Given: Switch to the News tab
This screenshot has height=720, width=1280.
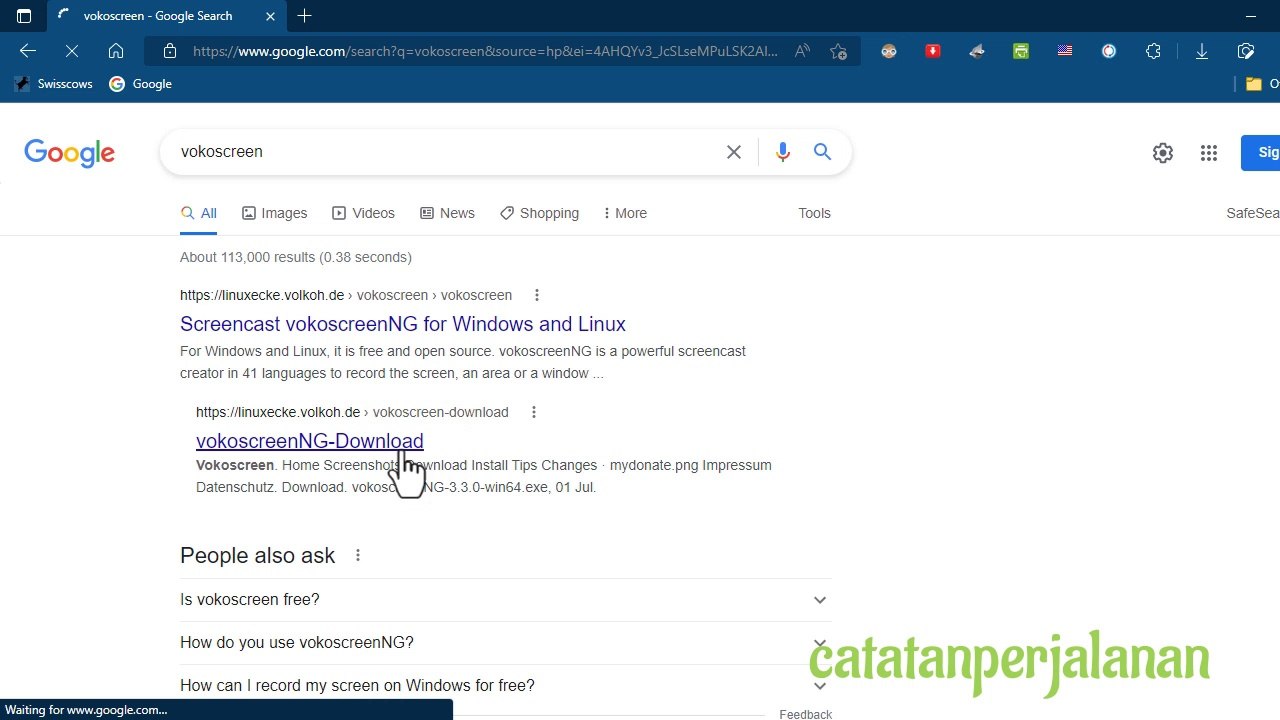Looking at the screenshot, I should click(448, 213).
